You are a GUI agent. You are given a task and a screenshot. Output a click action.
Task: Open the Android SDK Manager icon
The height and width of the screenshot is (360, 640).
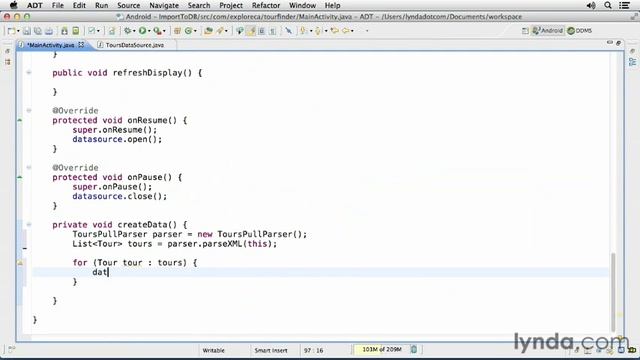pos(64,31)
